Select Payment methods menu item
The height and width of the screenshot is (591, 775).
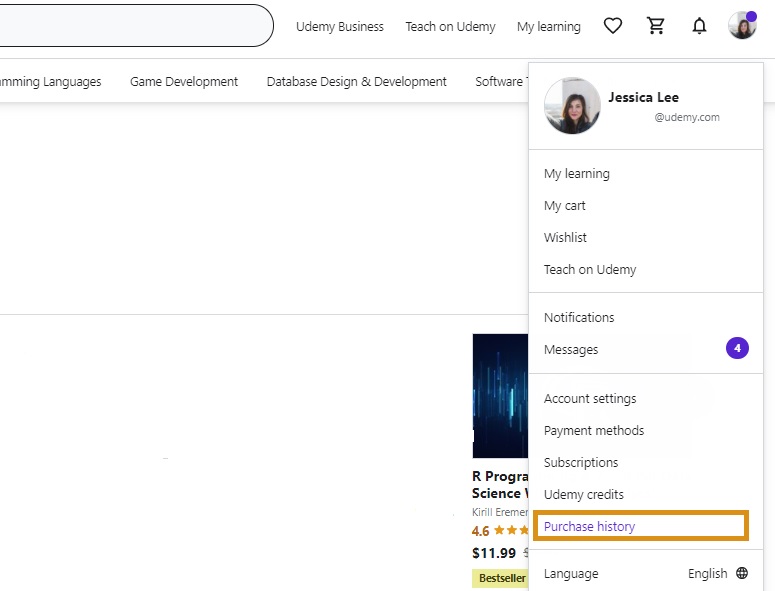pos(594,431)
